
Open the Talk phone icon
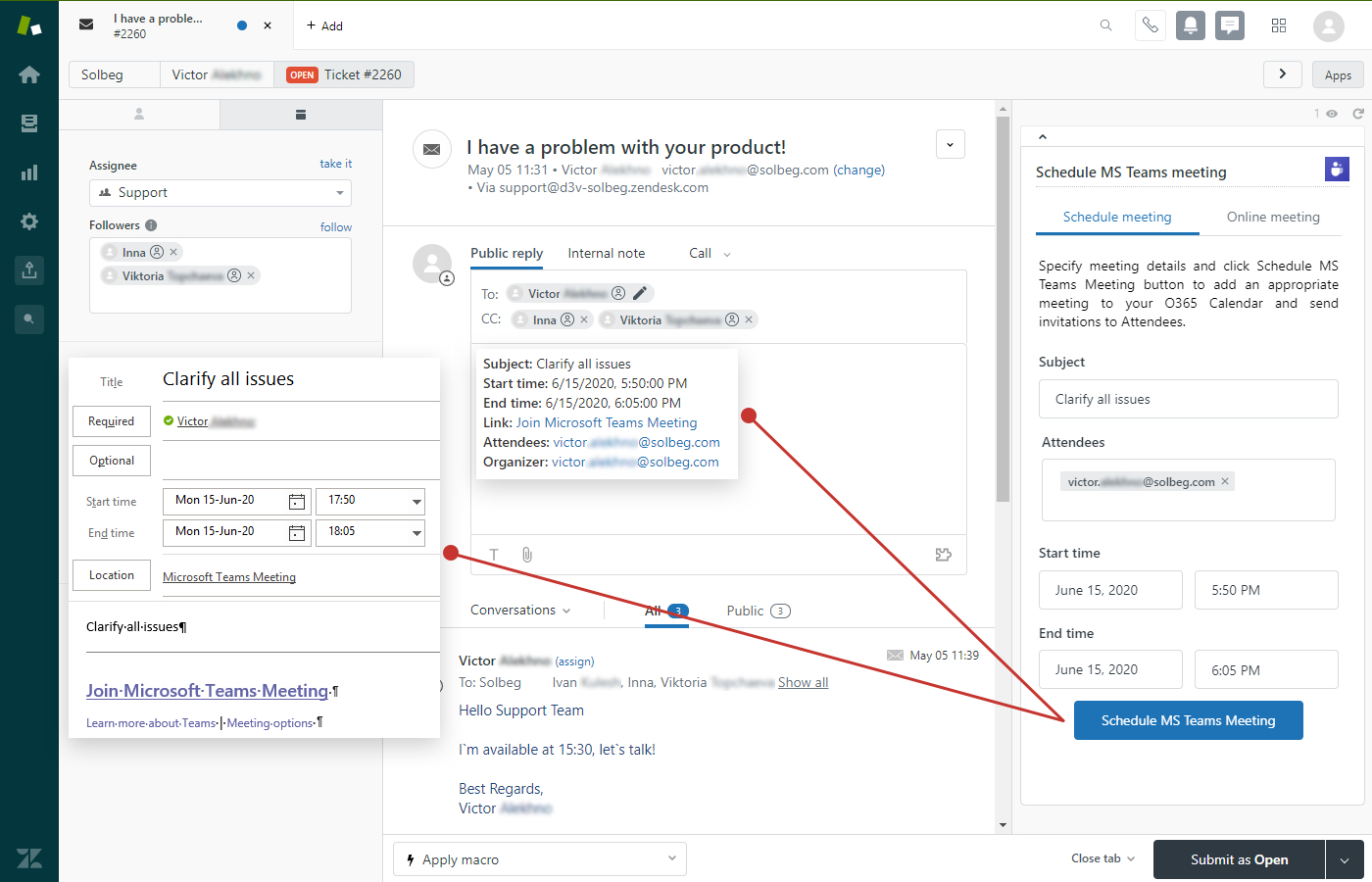pyautogui.click(x=1151, y=25)
